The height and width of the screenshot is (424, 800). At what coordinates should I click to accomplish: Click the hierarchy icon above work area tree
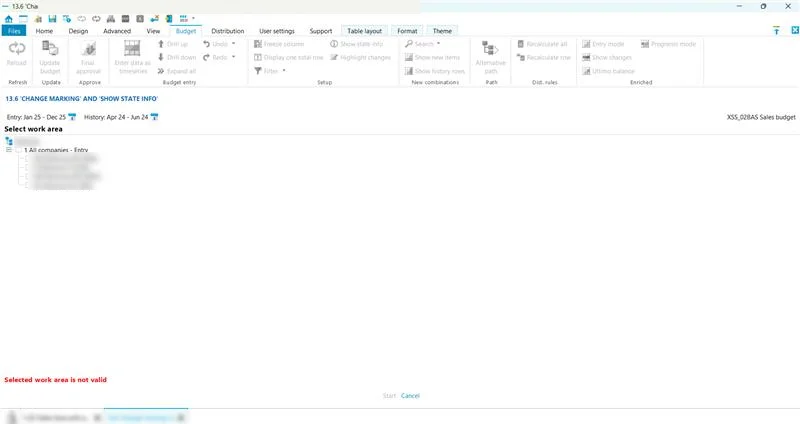(9, 141)
